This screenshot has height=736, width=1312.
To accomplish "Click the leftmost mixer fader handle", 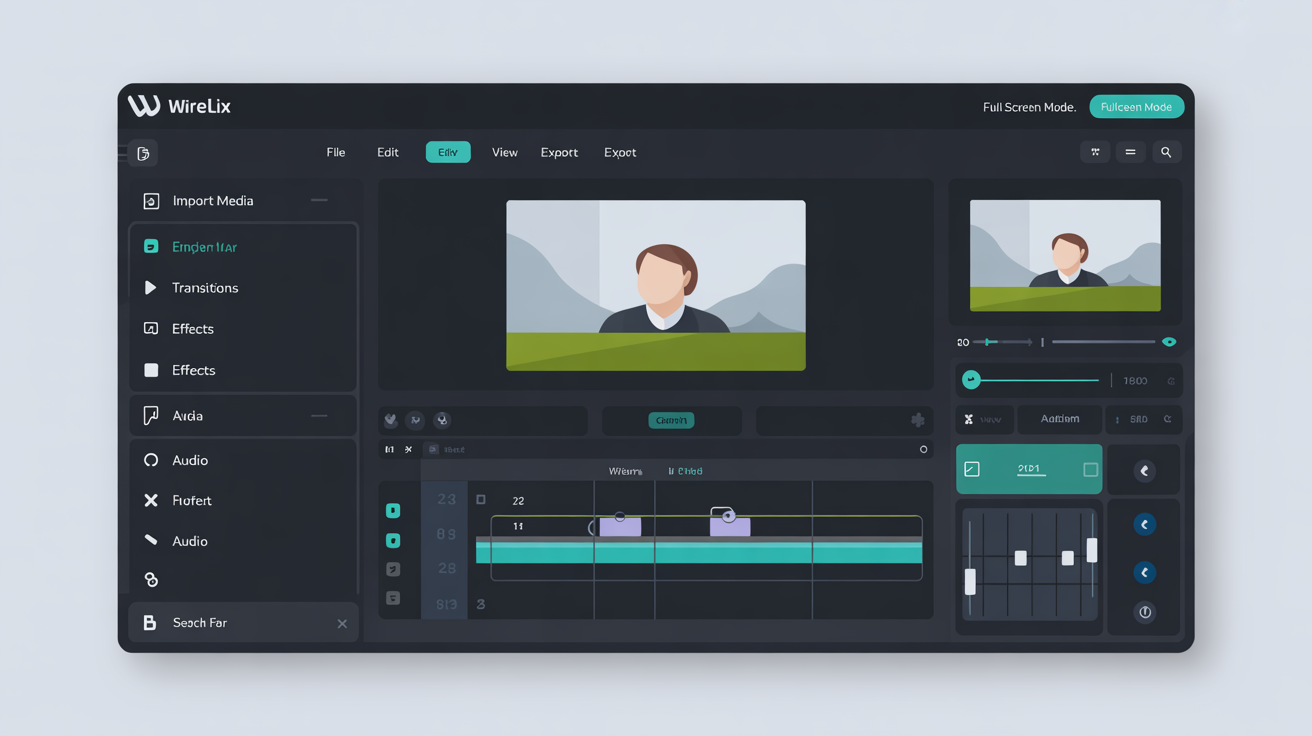I will [x=970, y=581].
